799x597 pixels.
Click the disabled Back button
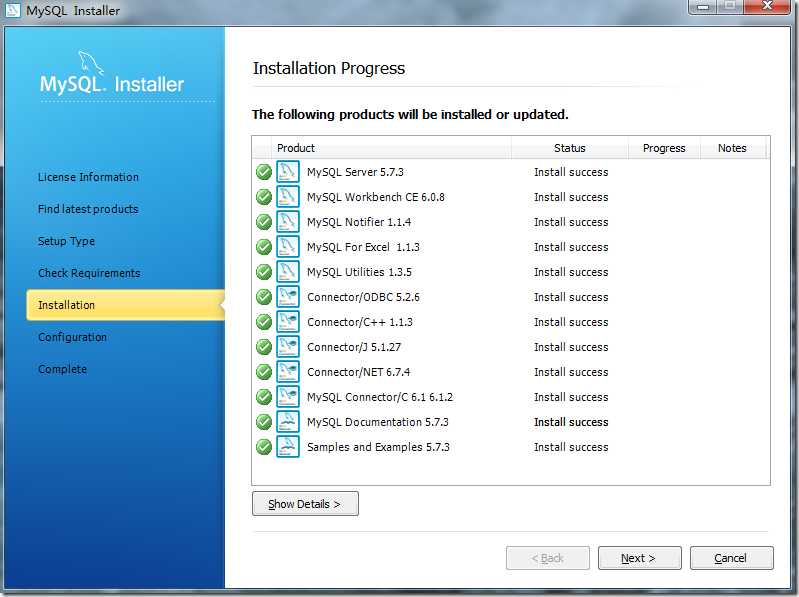(548, 558)
